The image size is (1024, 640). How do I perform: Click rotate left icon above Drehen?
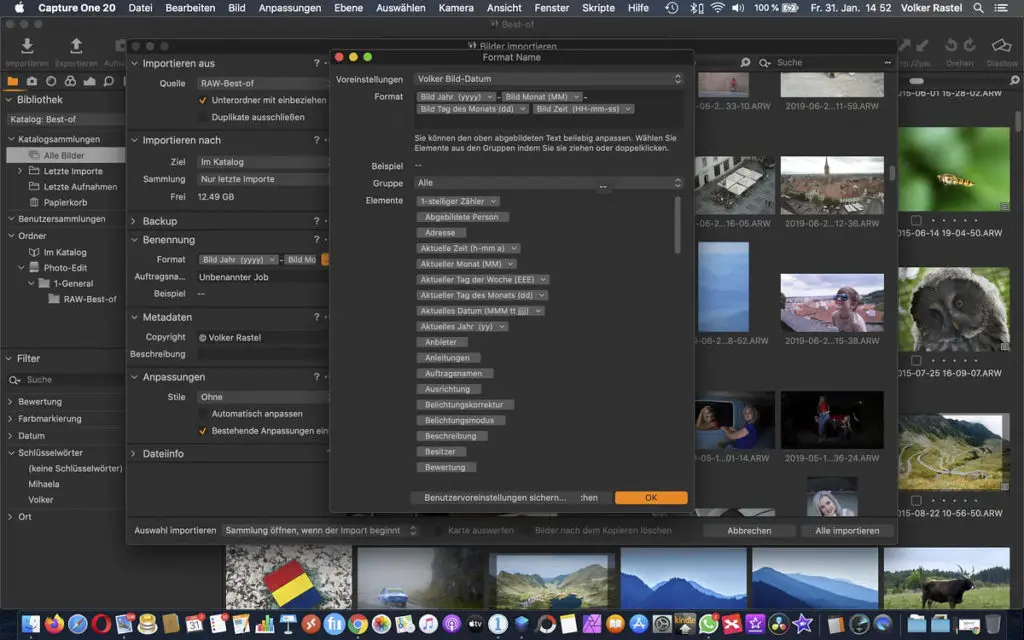(x=951, y=45)
